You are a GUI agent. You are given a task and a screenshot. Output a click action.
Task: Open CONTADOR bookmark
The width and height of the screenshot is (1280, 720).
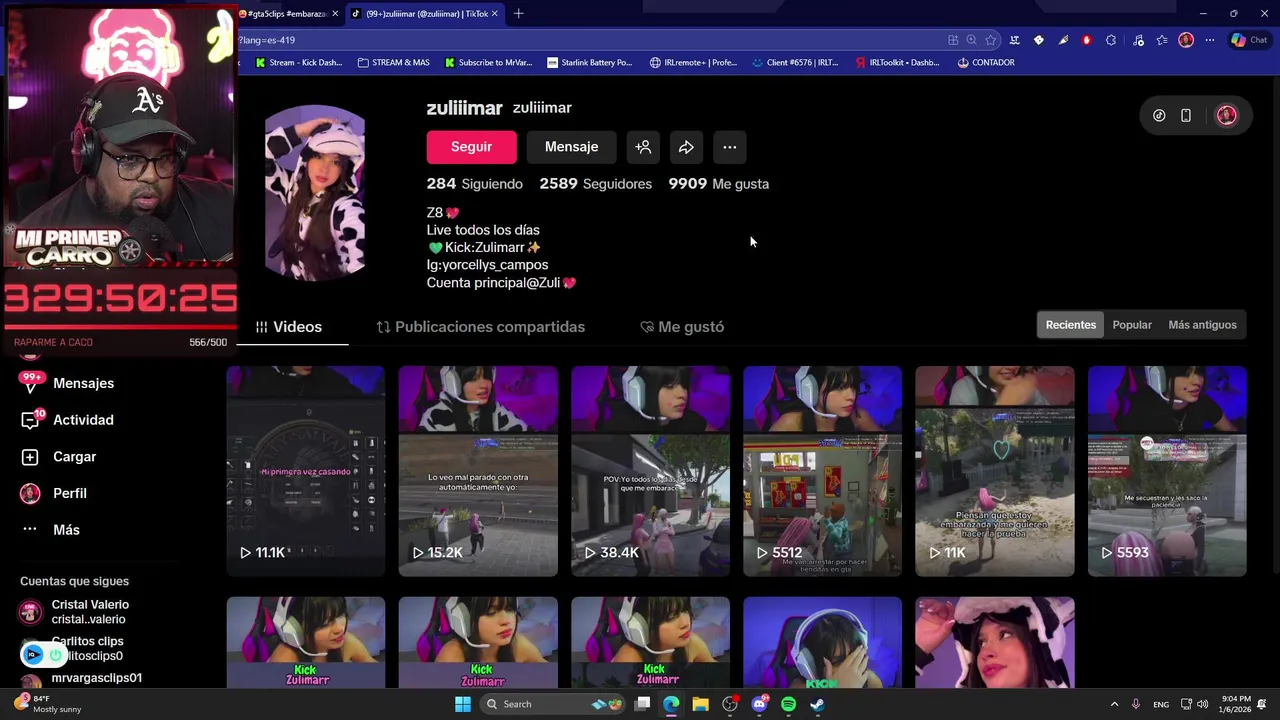point(986,62)
